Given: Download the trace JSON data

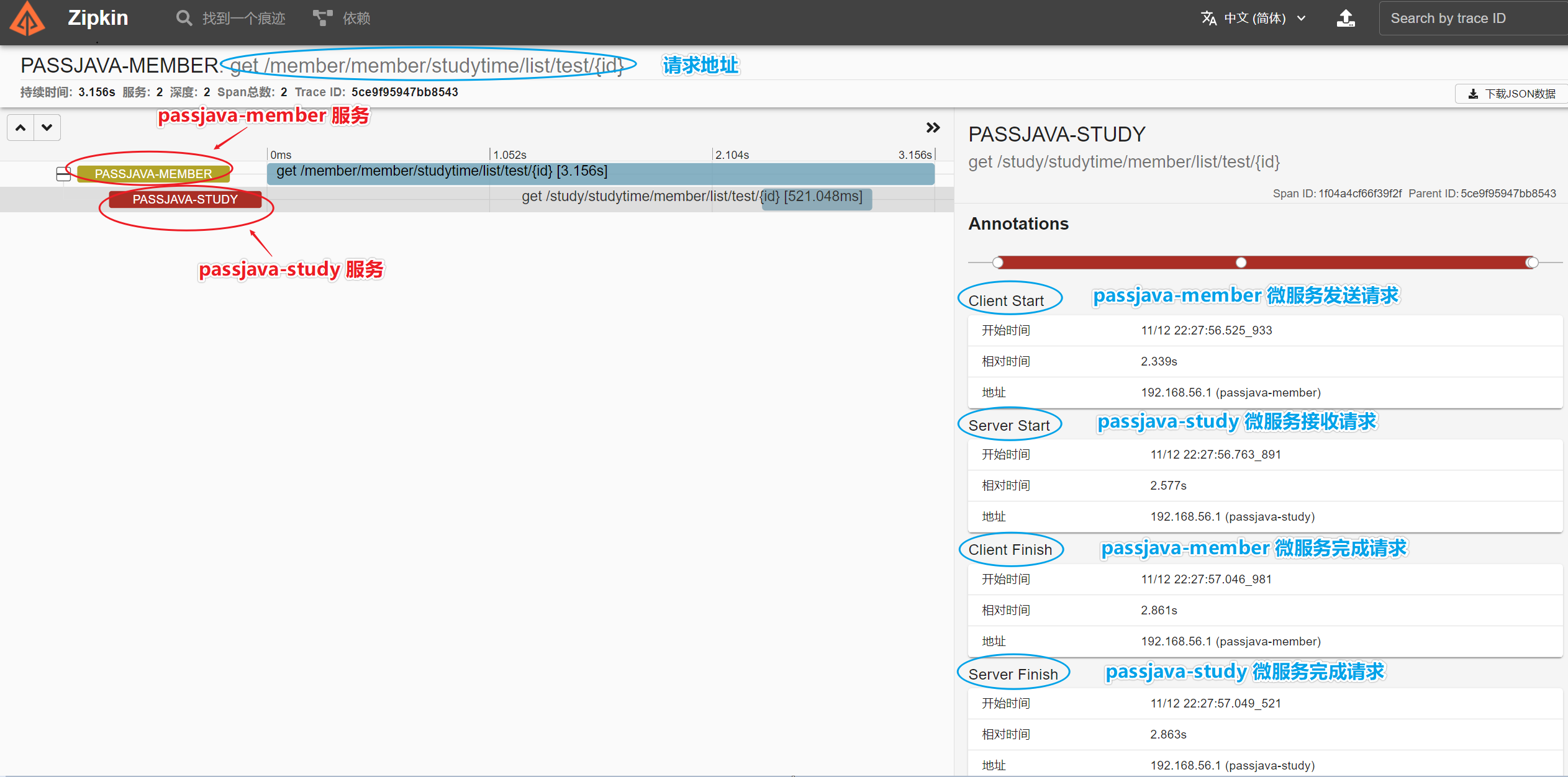Looking at the screenshot, I should [x=1511, y=94].
